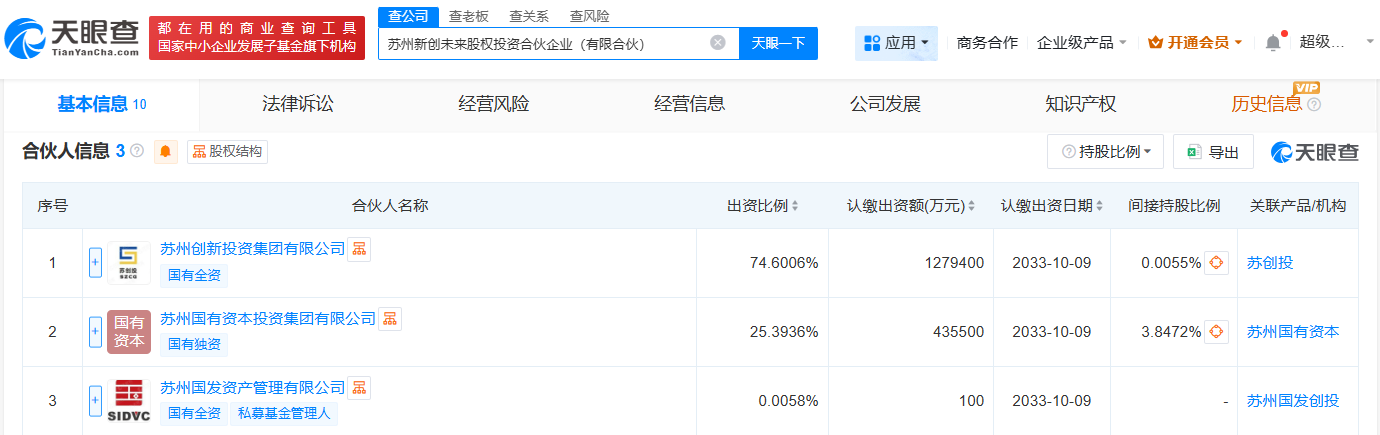
Task: Expand row 3 苏州国发资产管理 plus button
Action: [96, 401]
